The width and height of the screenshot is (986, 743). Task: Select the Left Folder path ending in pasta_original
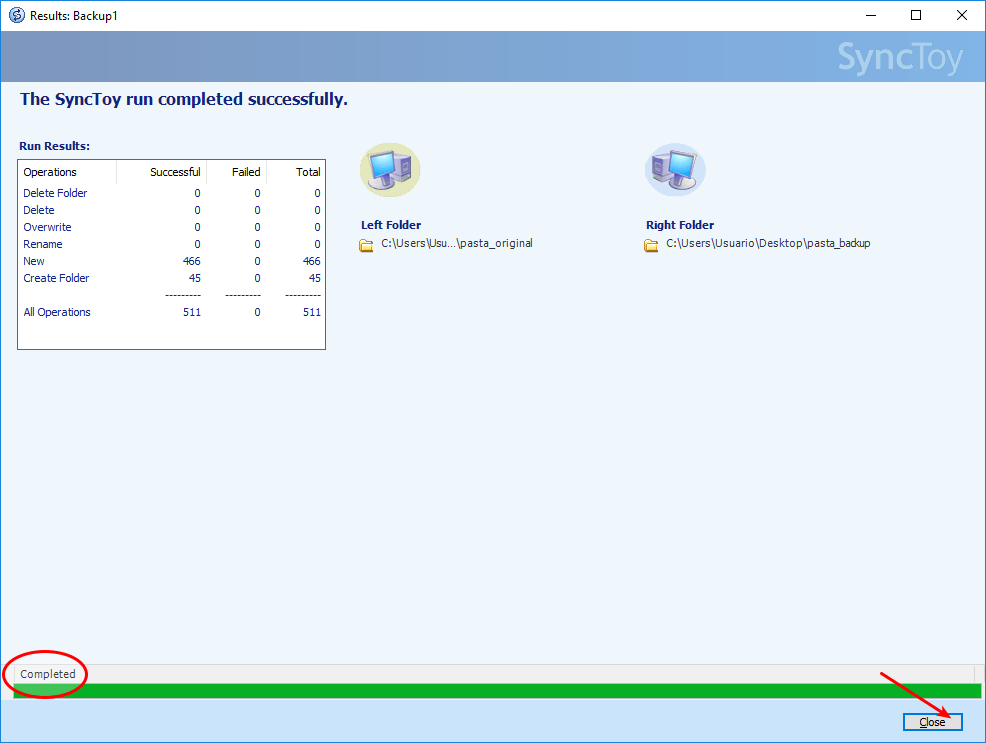coord(457,243)
